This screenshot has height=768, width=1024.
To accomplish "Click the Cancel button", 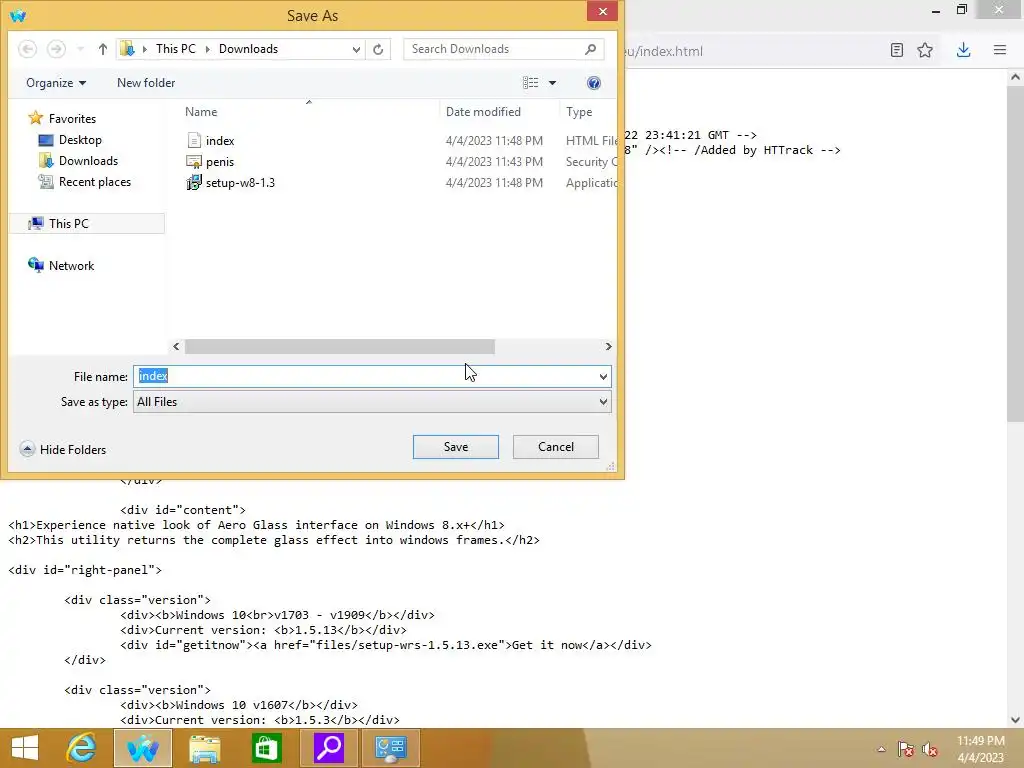I will coord(556,447).
